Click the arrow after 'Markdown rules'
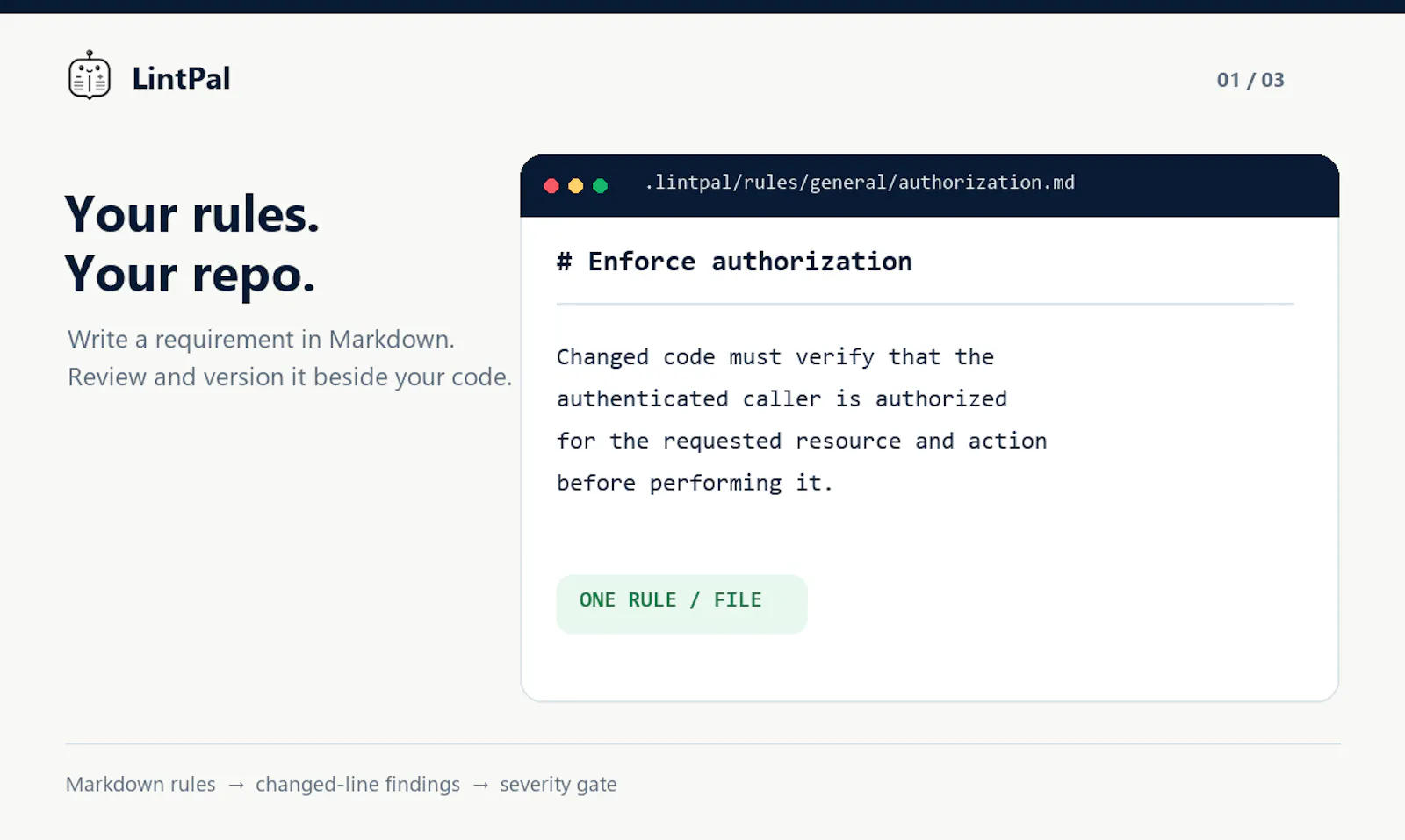 click(x=235, y=785)
